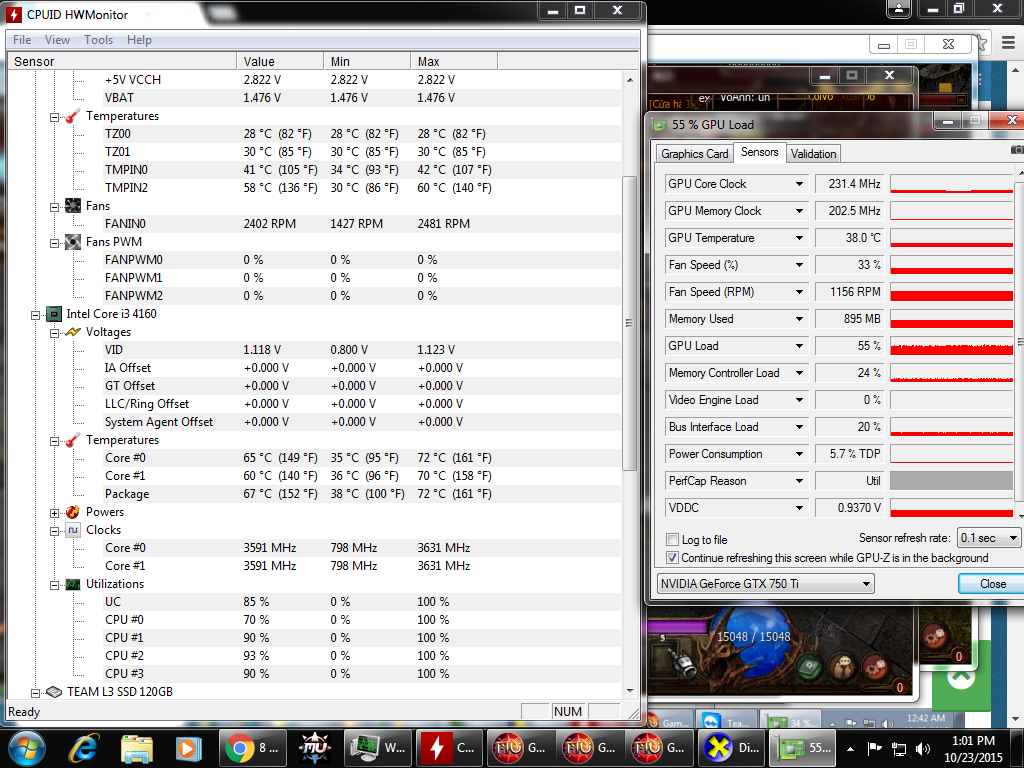Open Google Chrome from the taskbar
Image resolution: width=1024 pixels, height=768 pixels.
tap(239, 747)
